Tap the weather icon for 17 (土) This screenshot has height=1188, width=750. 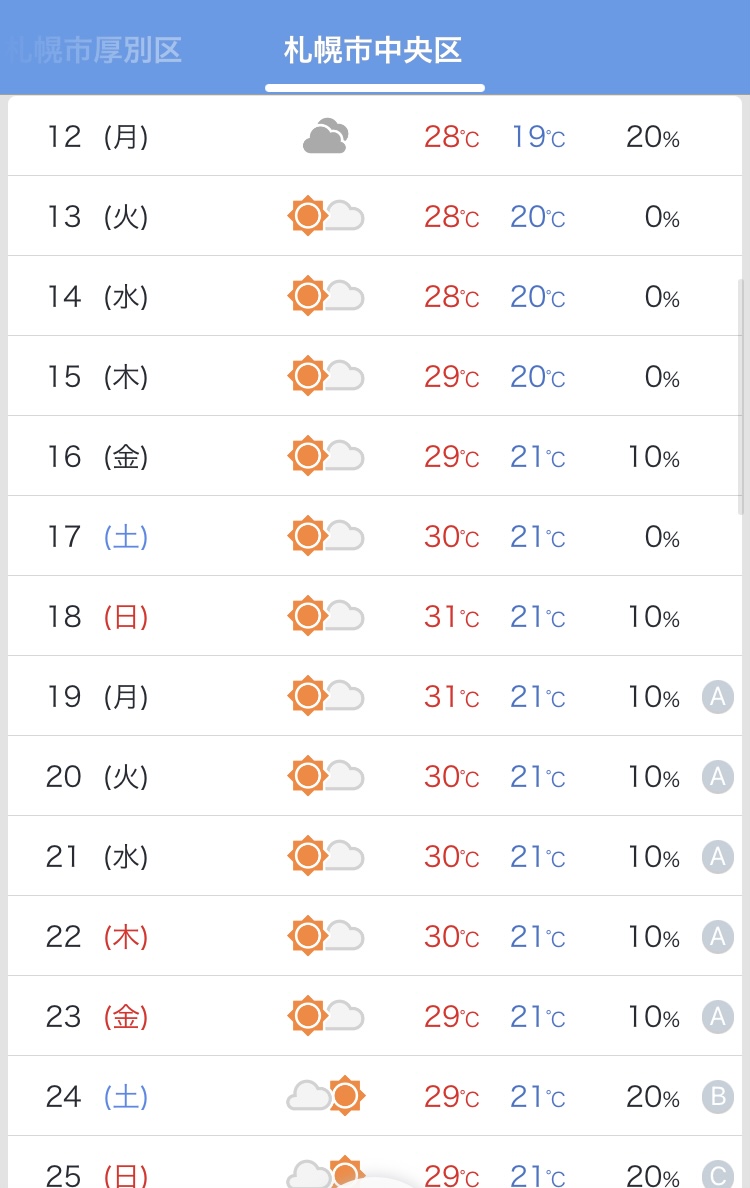click(x=326, y=536)
